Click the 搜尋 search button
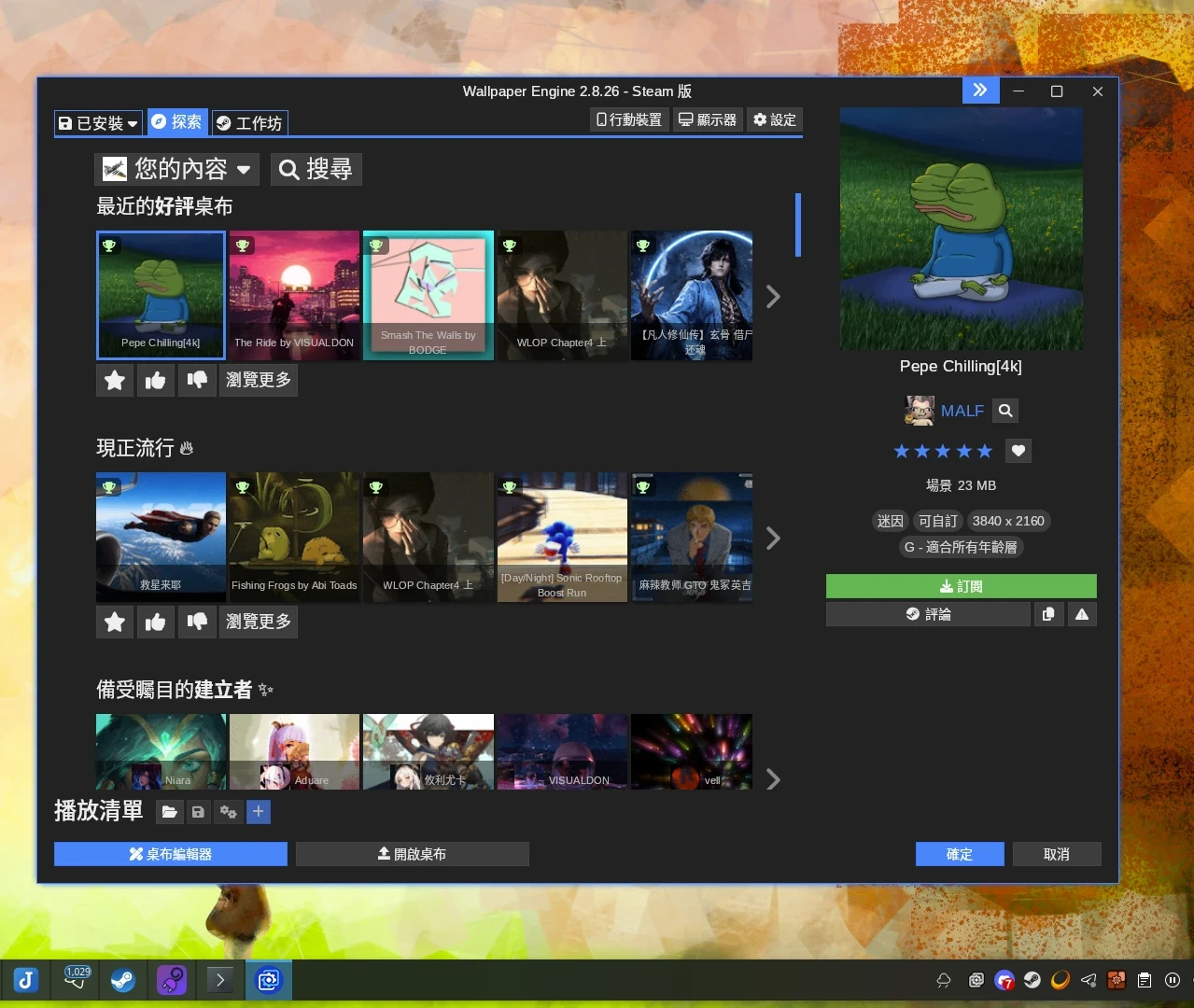1194x1008 pixels. click(316, 169)
